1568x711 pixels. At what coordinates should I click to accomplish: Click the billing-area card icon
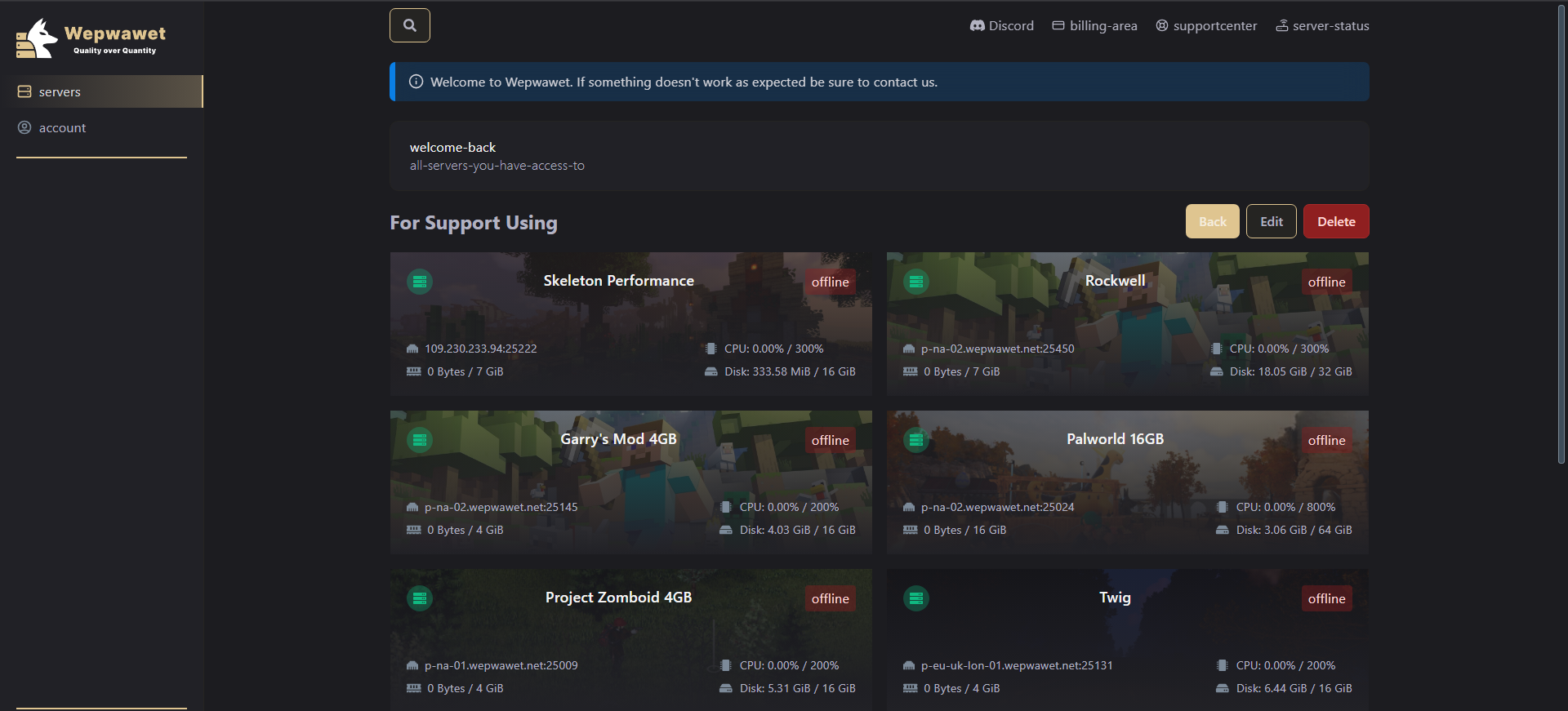1058,25
